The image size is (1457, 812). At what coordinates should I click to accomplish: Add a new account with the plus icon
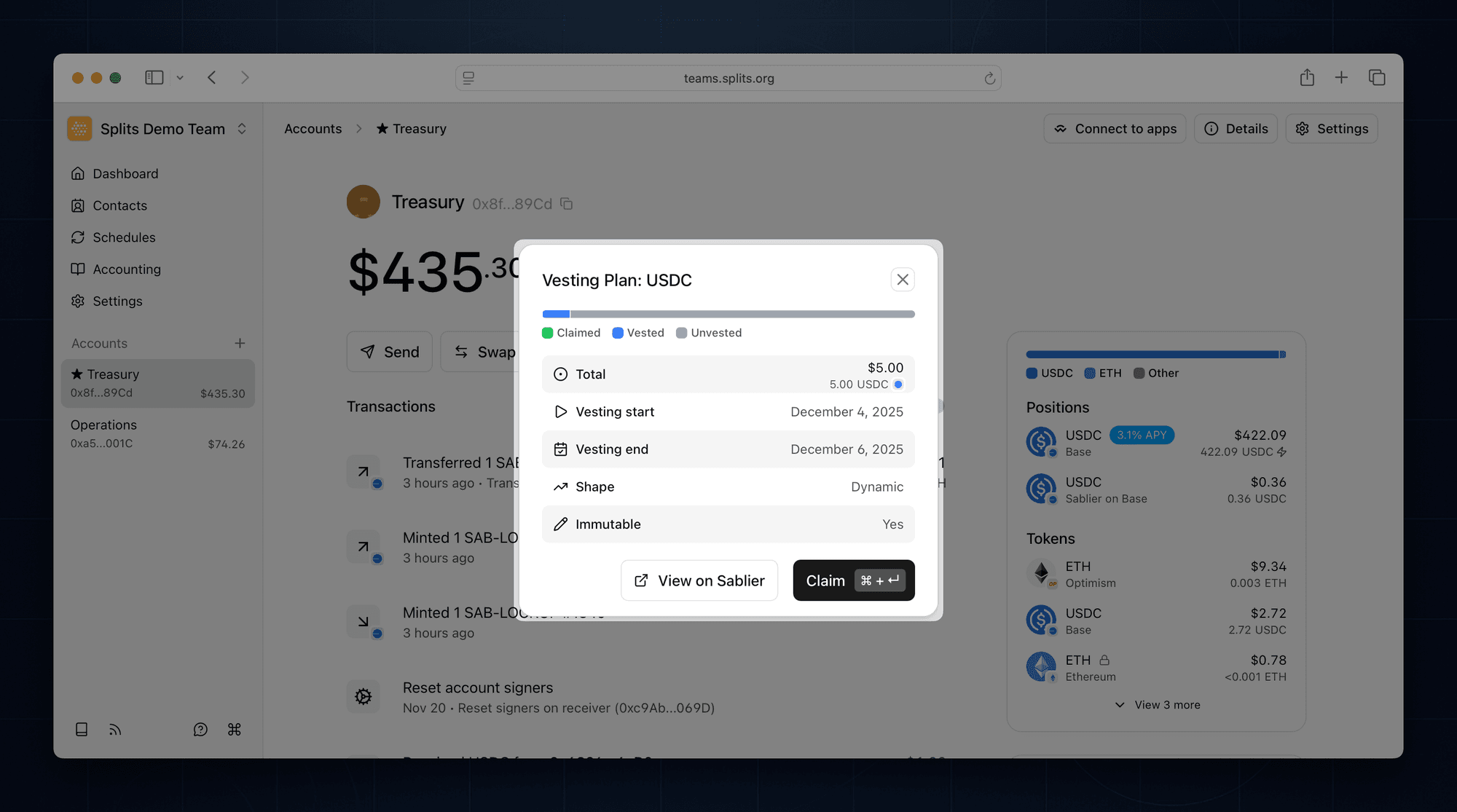click(x=240, y=342)
